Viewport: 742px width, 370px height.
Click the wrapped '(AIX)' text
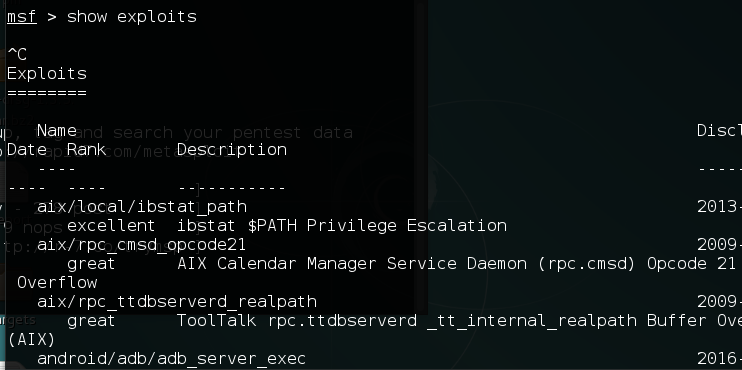click(32, 339)
